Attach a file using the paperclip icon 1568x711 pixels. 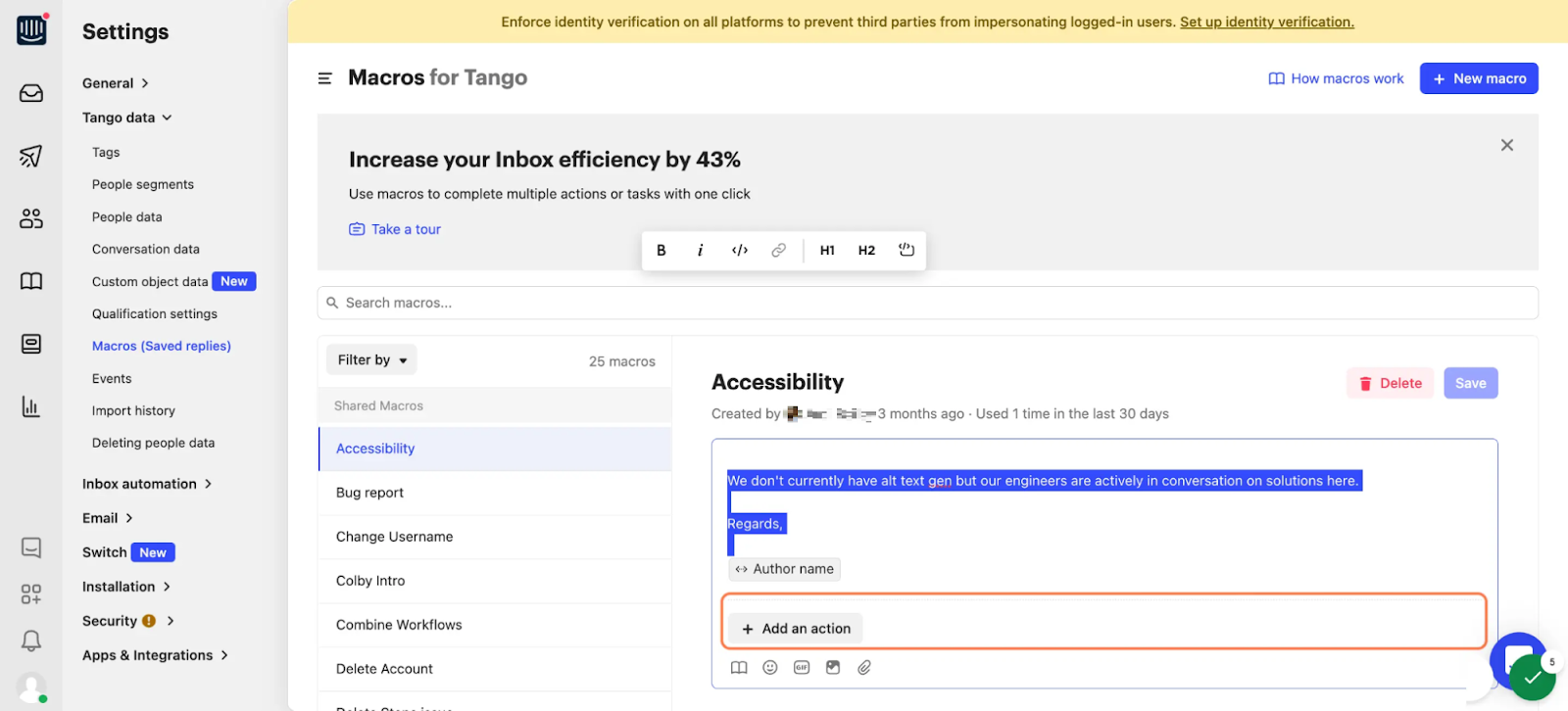click(x=864, y=668)
